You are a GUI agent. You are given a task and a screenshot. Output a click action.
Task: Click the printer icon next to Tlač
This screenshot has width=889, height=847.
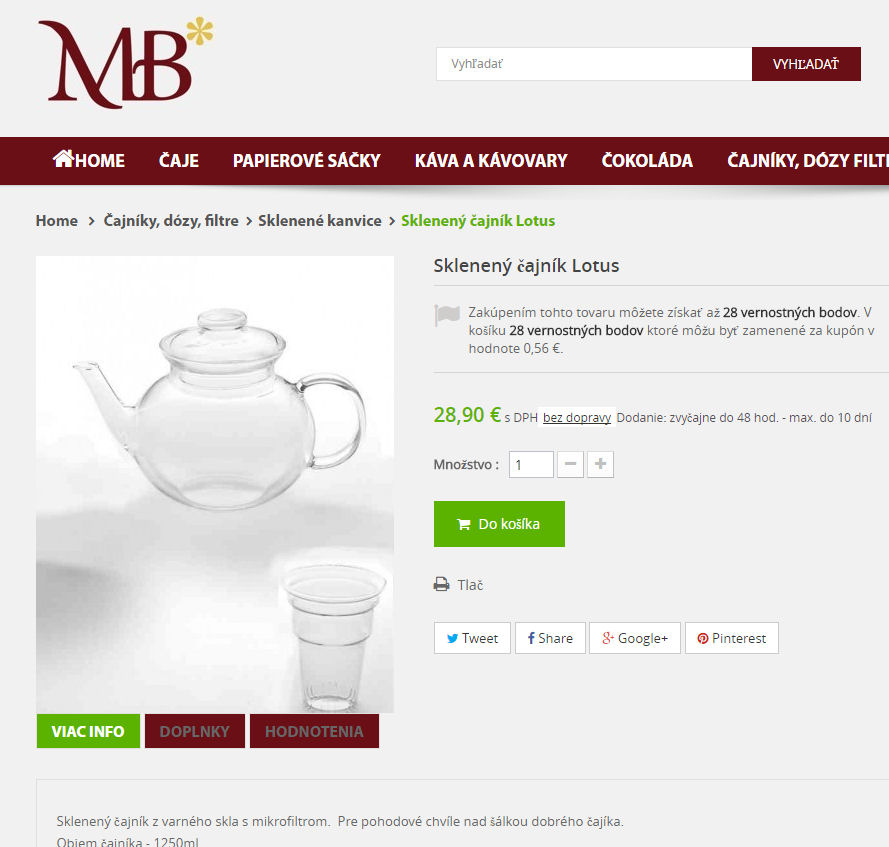442,584
